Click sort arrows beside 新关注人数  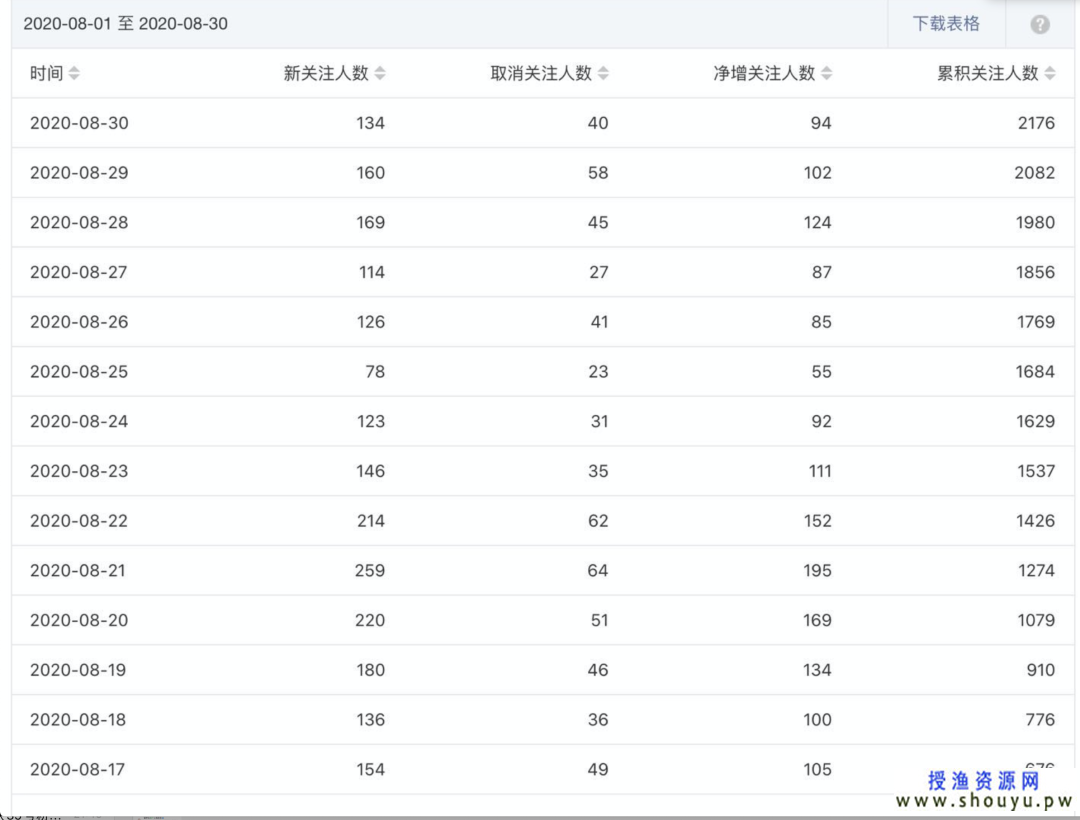[380, 73]
